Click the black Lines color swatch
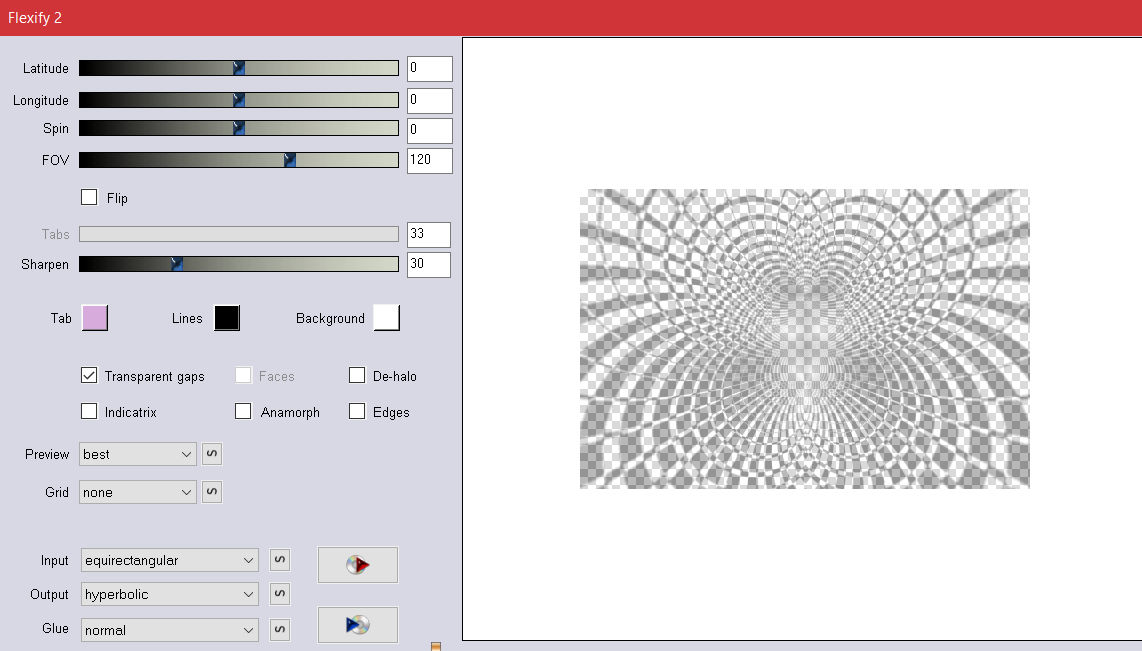The width and height of the screenshot is (1142, 651). click(x=227, y=318)
